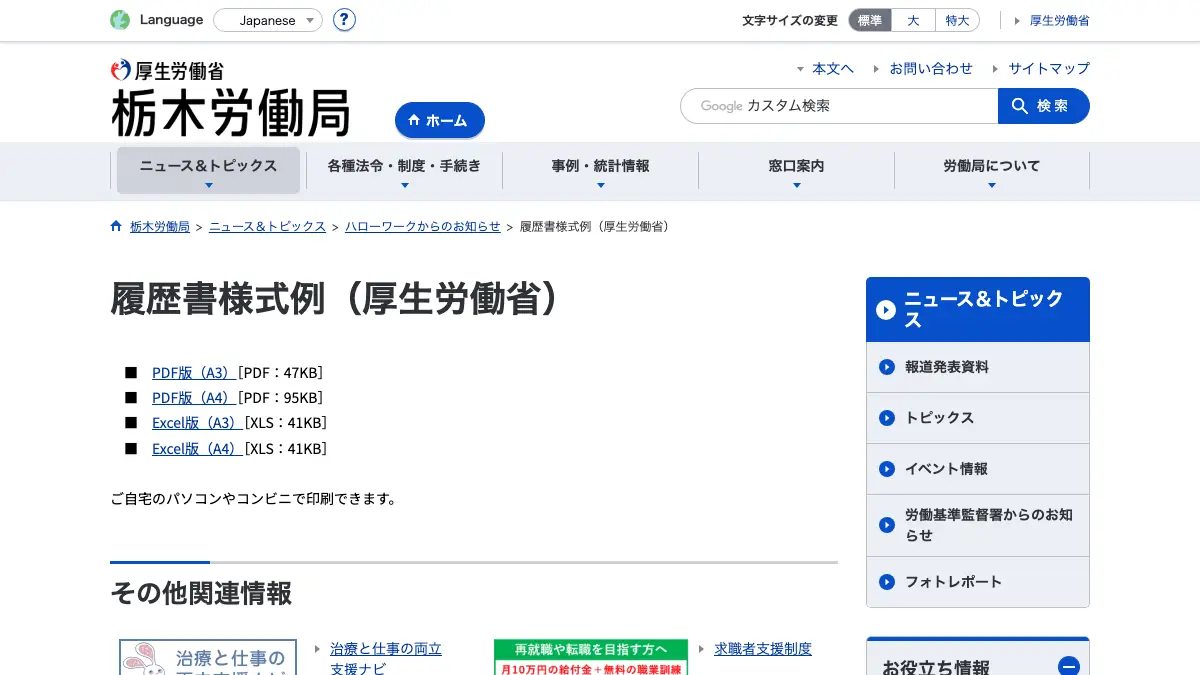1200x675 pixels.
Task: Open 栃木労働局 breadcrumb link
Action: tap(160, 227)
